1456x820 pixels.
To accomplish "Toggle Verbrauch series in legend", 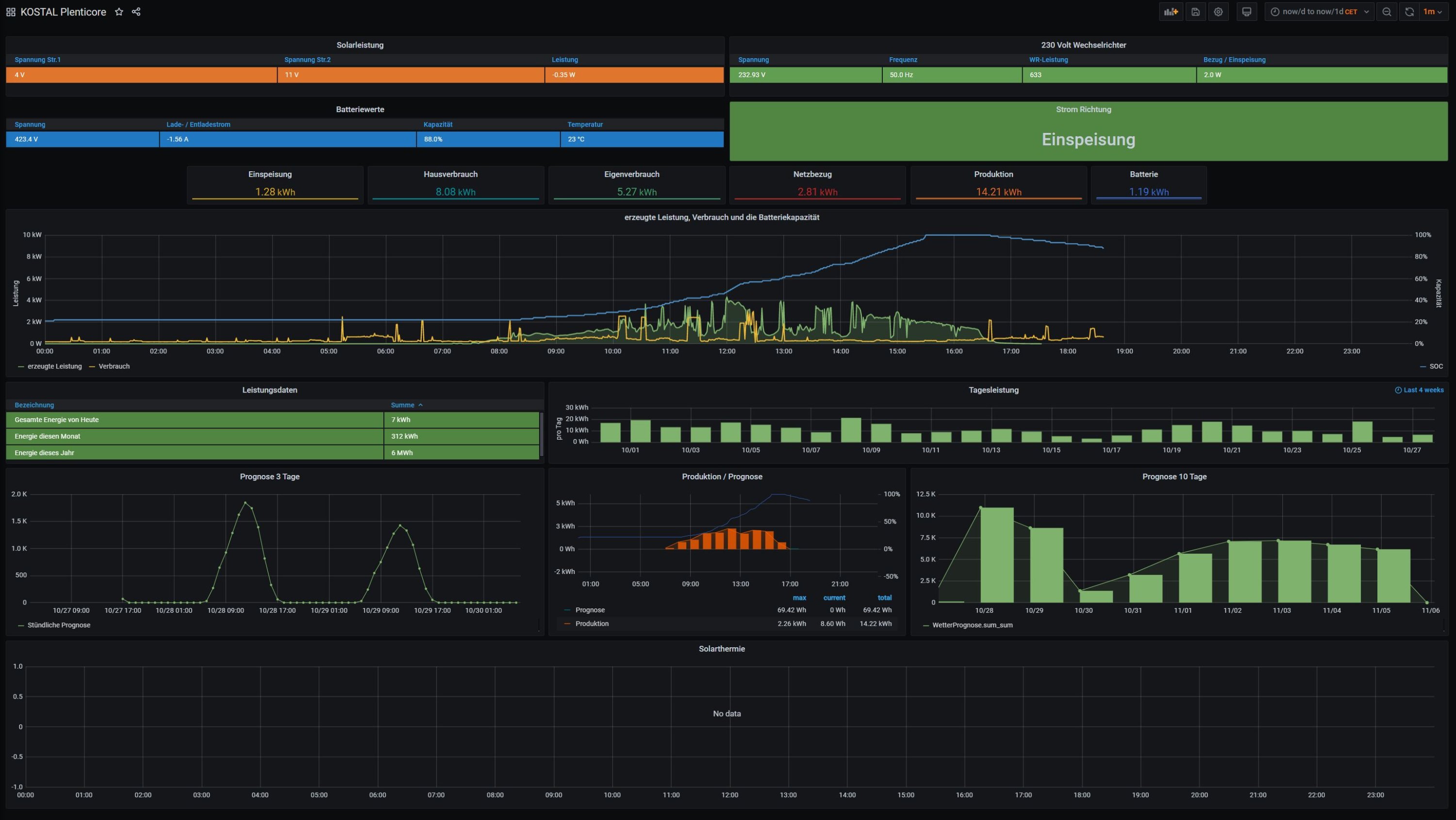I will [x=114, y=366].
